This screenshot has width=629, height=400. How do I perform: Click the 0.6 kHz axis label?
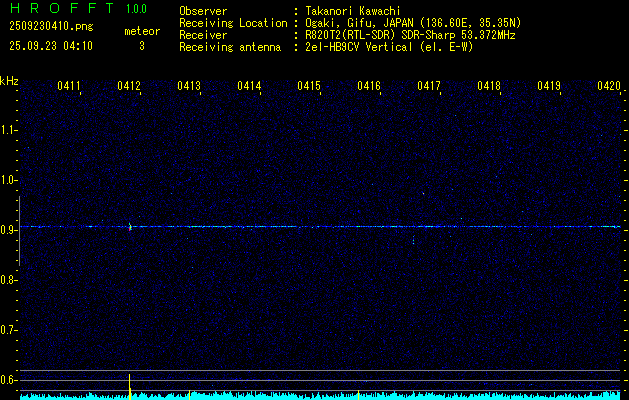click(8, 380)
